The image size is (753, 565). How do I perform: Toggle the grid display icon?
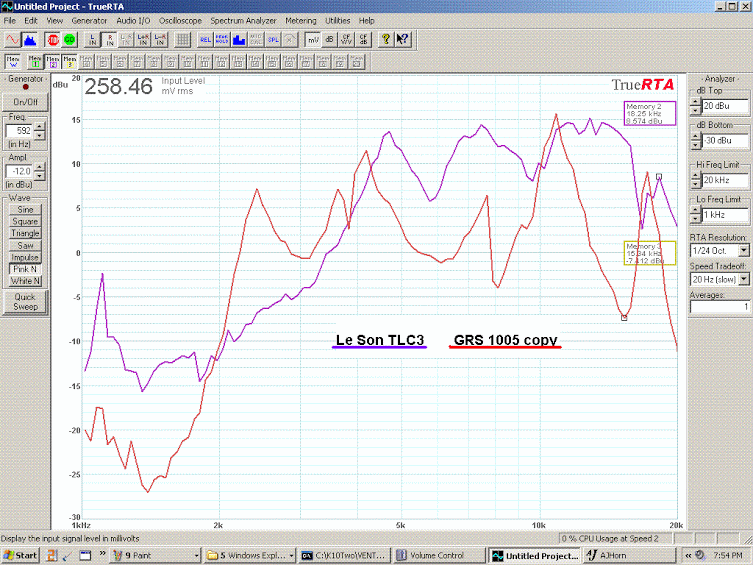point(182,39)
